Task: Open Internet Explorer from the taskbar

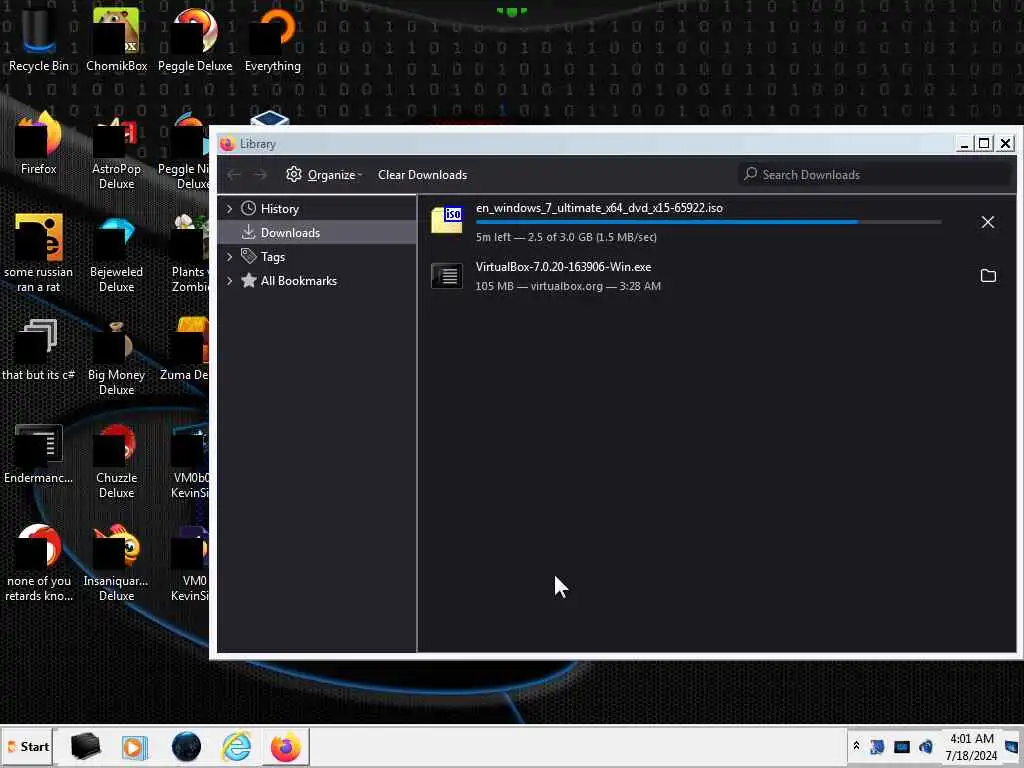Action: pos(236,746)
